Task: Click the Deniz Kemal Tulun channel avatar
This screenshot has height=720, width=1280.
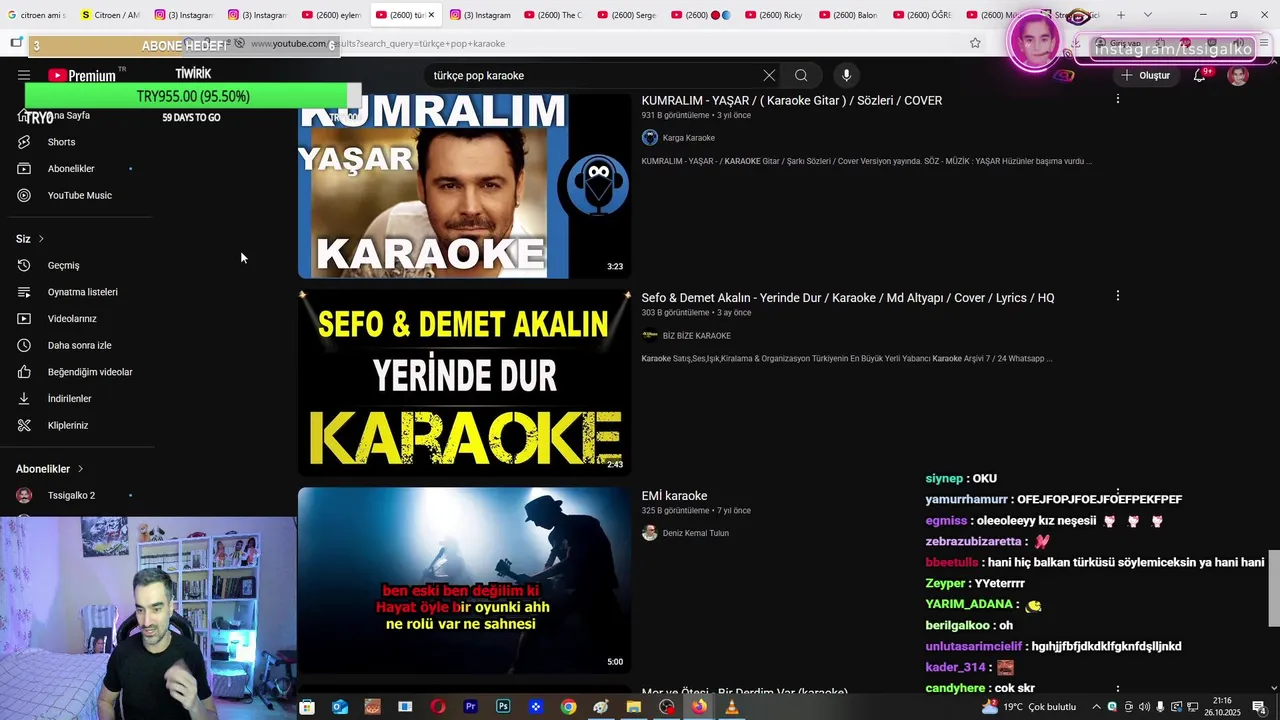Action: (x=650, y=533)
